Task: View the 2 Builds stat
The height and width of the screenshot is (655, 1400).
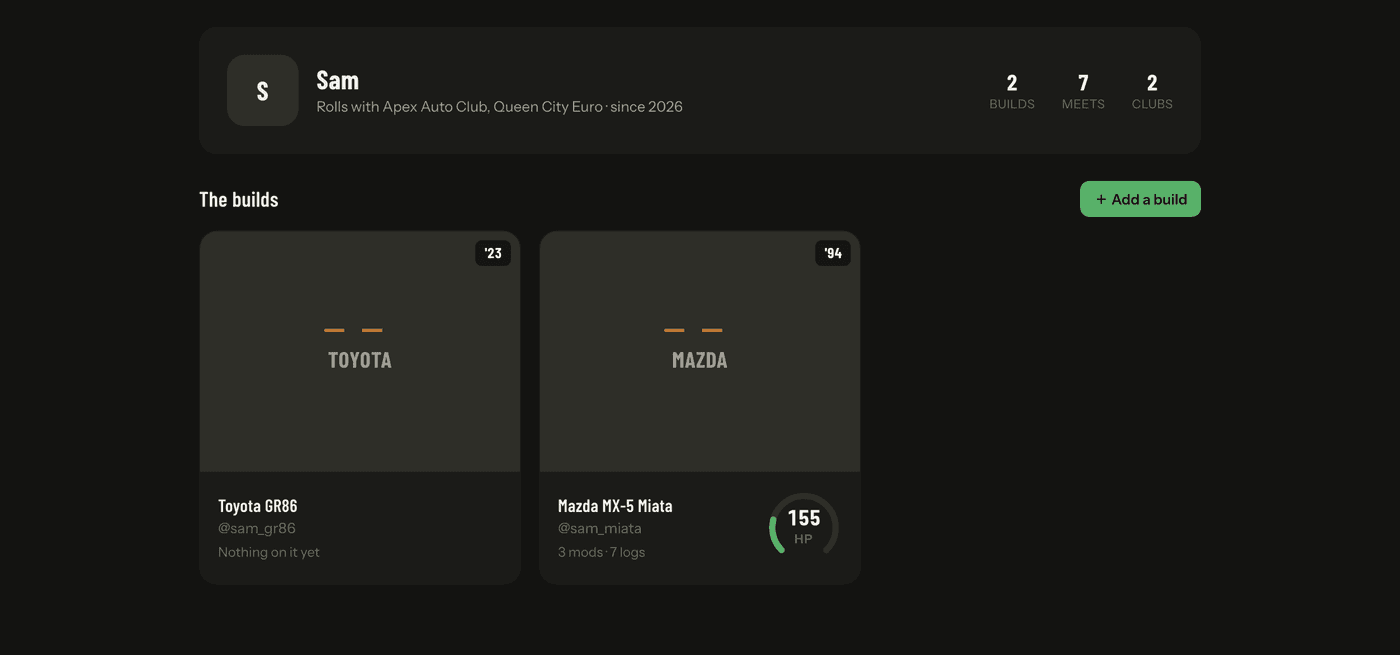Action: tap(1012, 91)
